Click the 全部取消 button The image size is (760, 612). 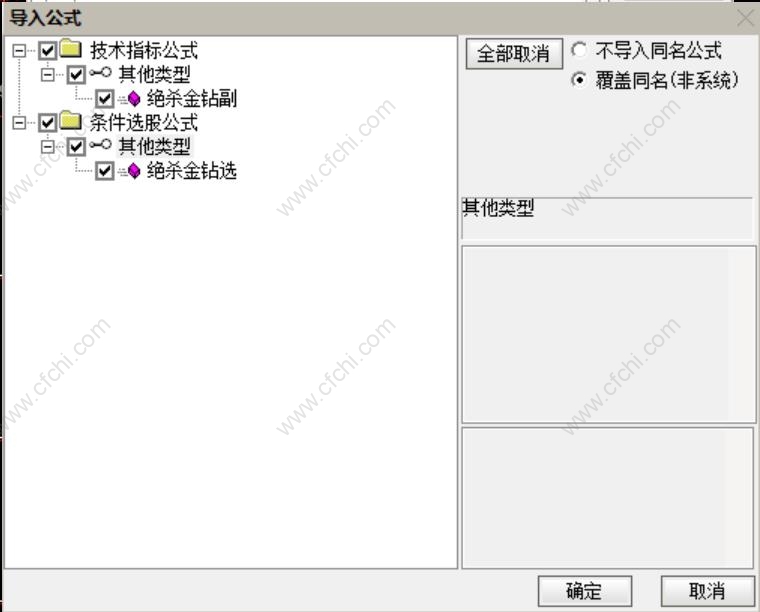[514, 53]
